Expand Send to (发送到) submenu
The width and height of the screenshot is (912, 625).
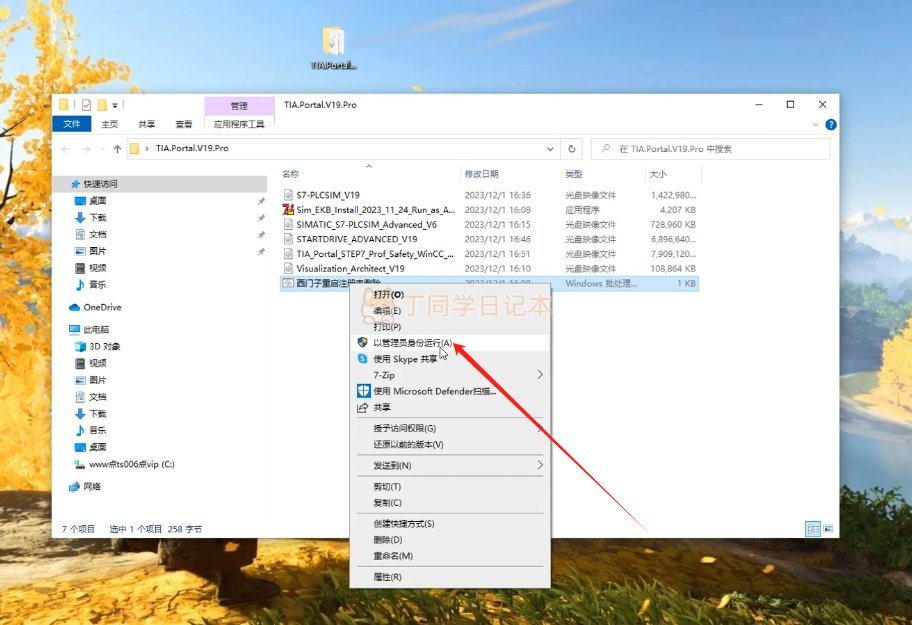click(450, 465)
